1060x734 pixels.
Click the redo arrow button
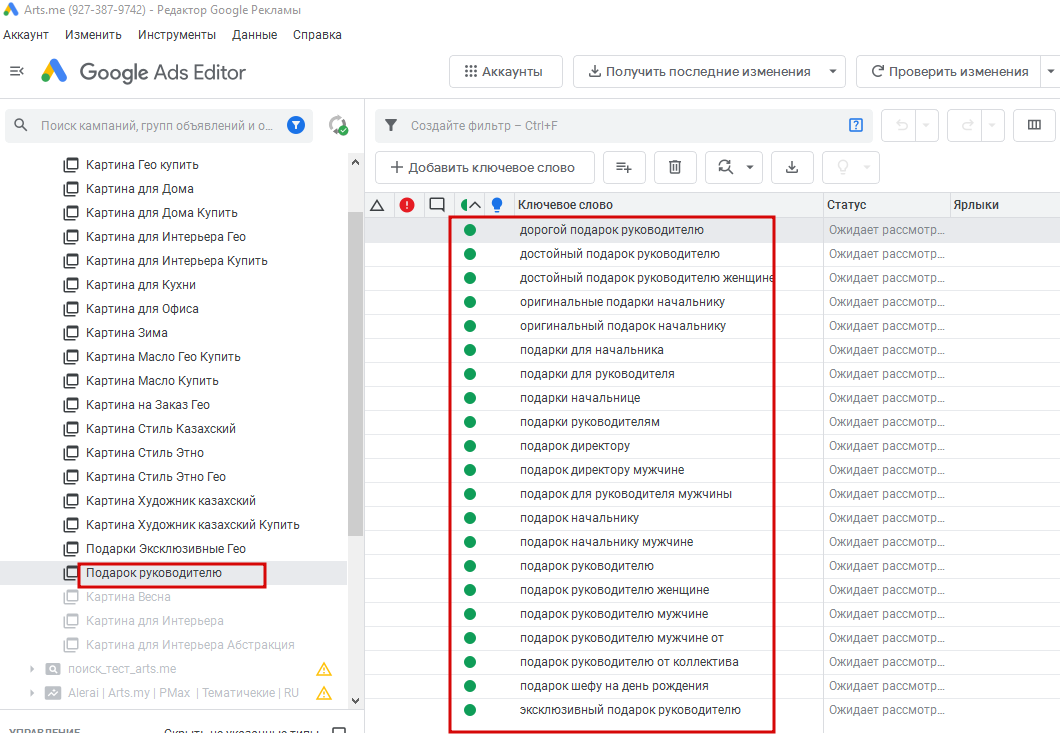(967, 125)
